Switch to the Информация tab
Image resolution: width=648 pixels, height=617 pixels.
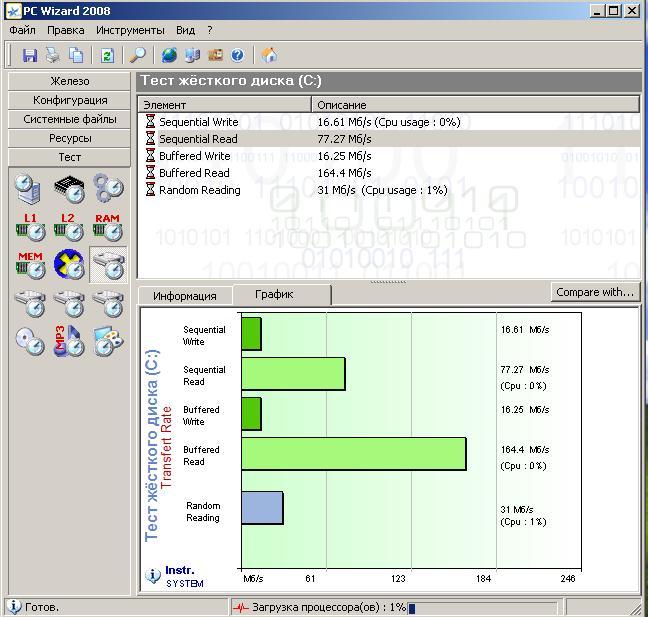[x=185, y=295]
